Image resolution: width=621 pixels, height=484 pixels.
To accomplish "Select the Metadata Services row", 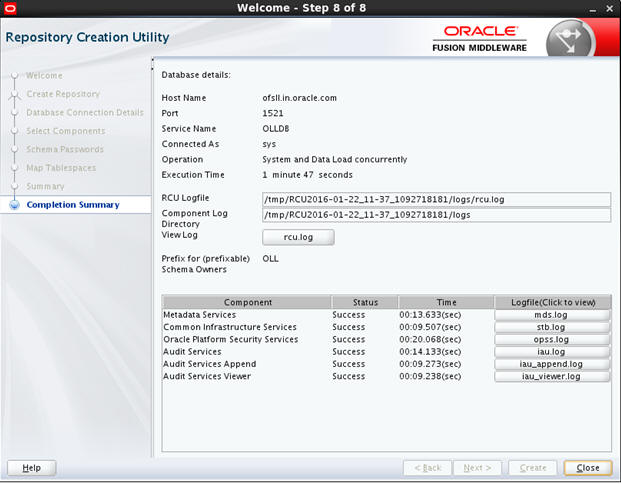I will pos(387,315).
